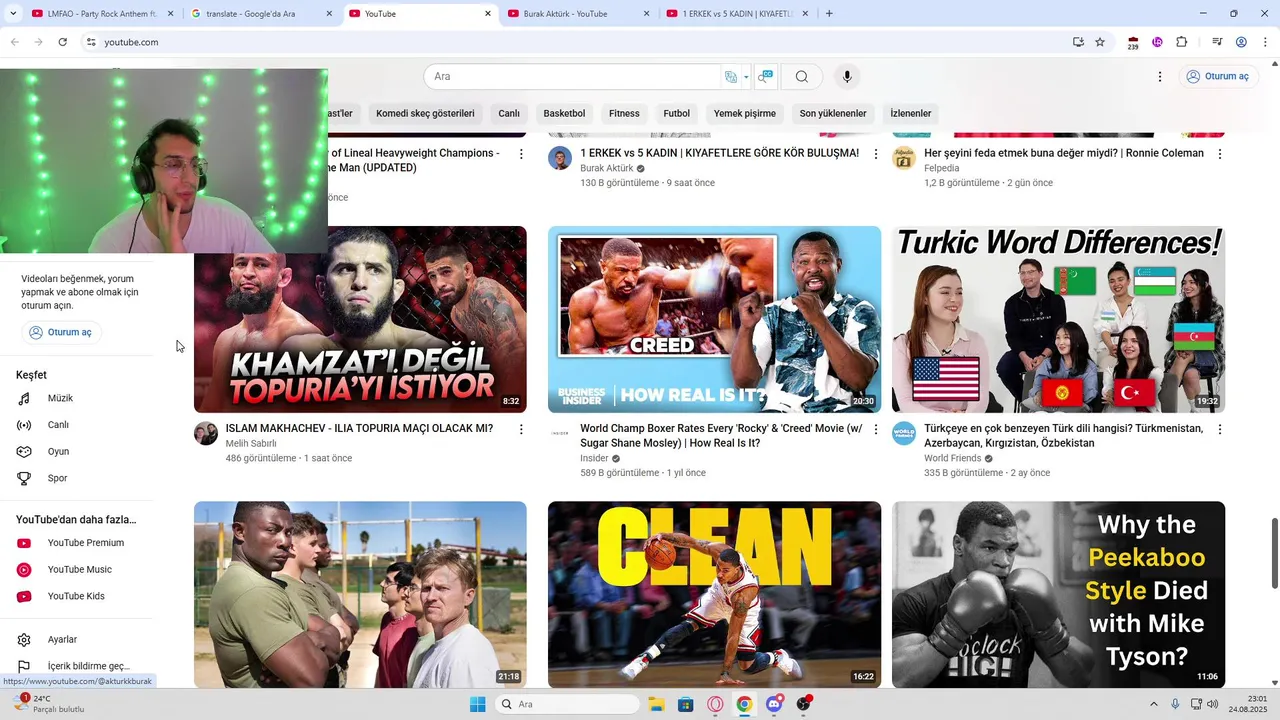Image resolution: width=1280 pixels, height=720 pixels.
Task: Open the CLEAN basketball video thumbnail
Action: (x=714, y=594)
